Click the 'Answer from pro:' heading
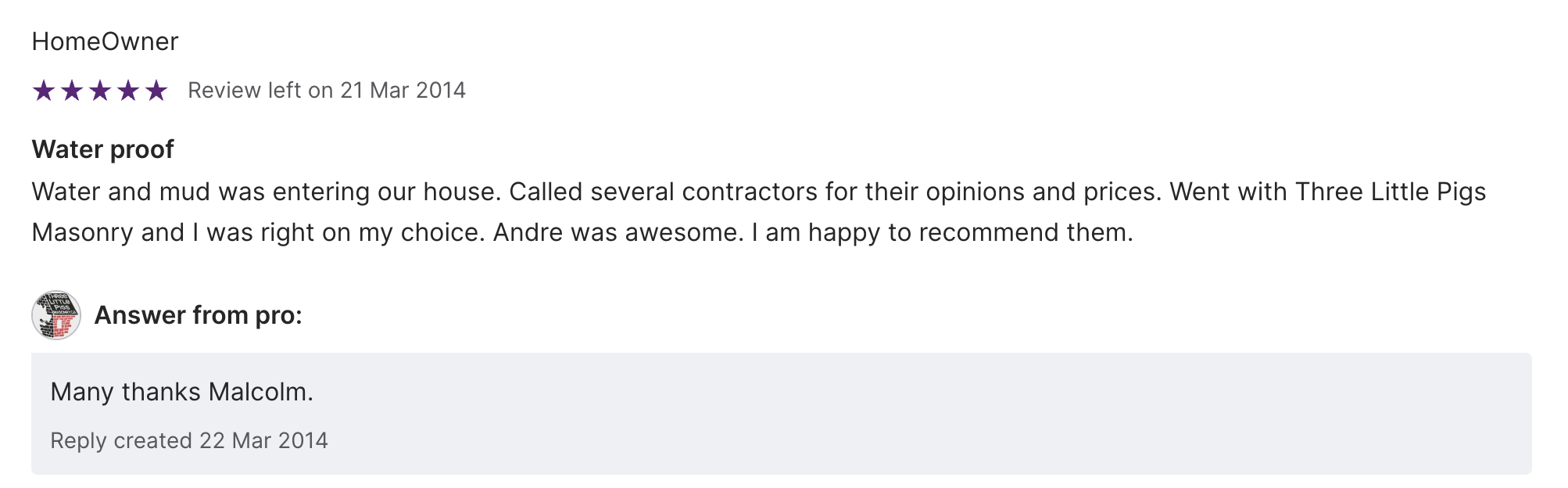Screen dimensions: 1568x488 pos(198,315)
